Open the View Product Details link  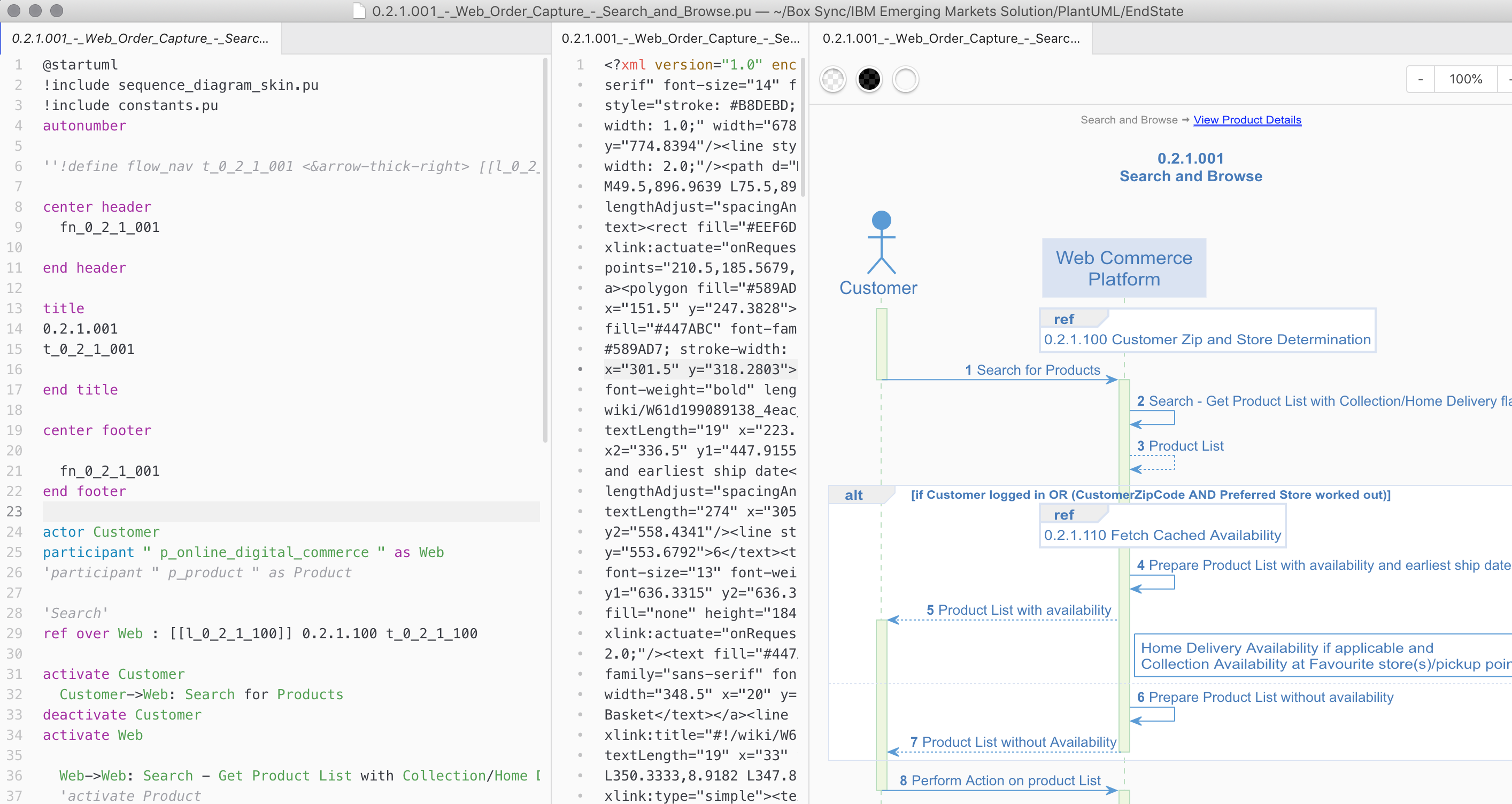[1247, 120]
